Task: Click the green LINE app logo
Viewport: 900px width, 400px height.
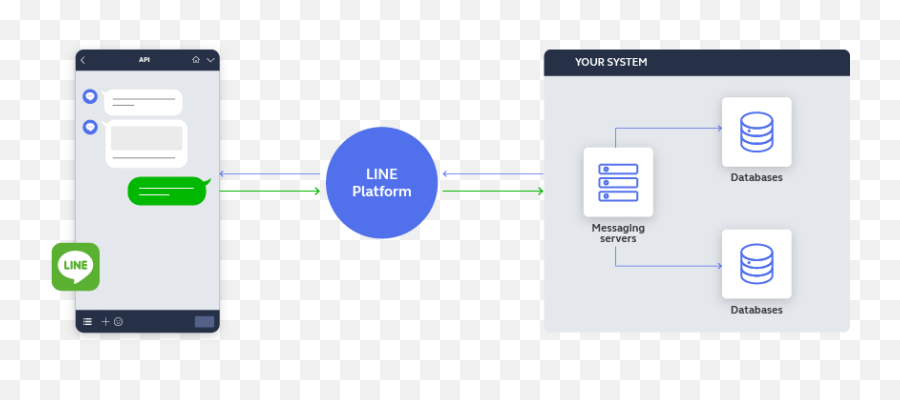Action: [76, 267]
